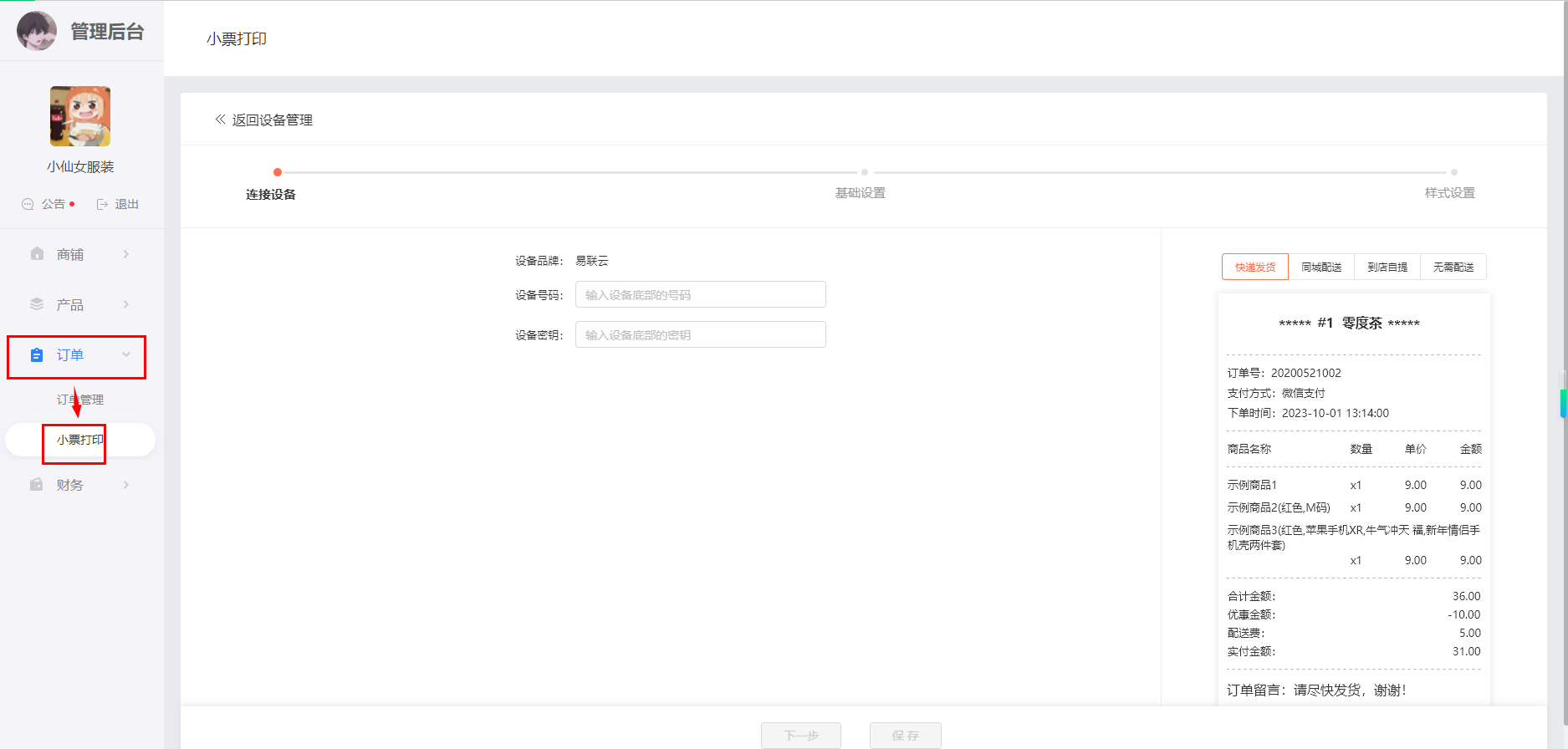Click the 合计金额 value 36.00
The width and height of the screenshot is (1568, 749).
tap(1467, 596)
